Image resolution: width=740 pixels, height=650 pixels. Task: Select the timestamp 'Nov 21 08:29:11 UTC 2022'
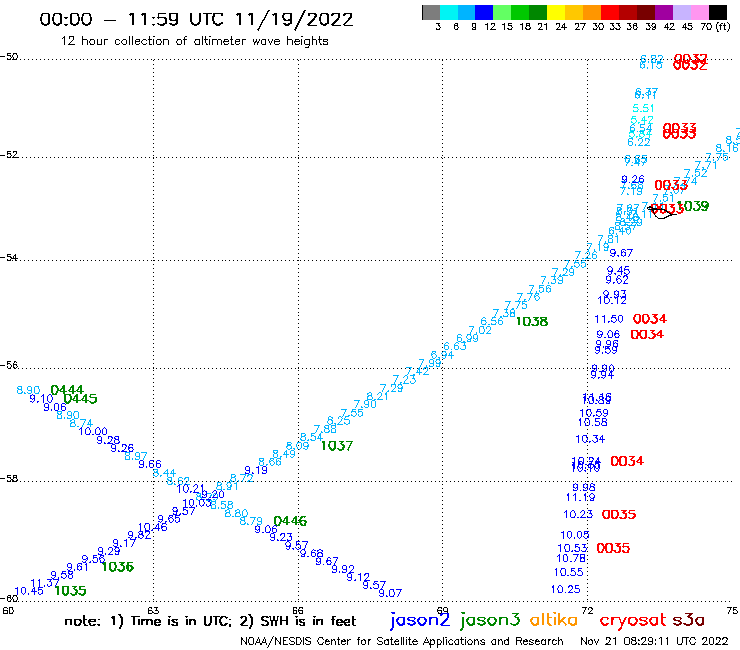click(654, 641)
